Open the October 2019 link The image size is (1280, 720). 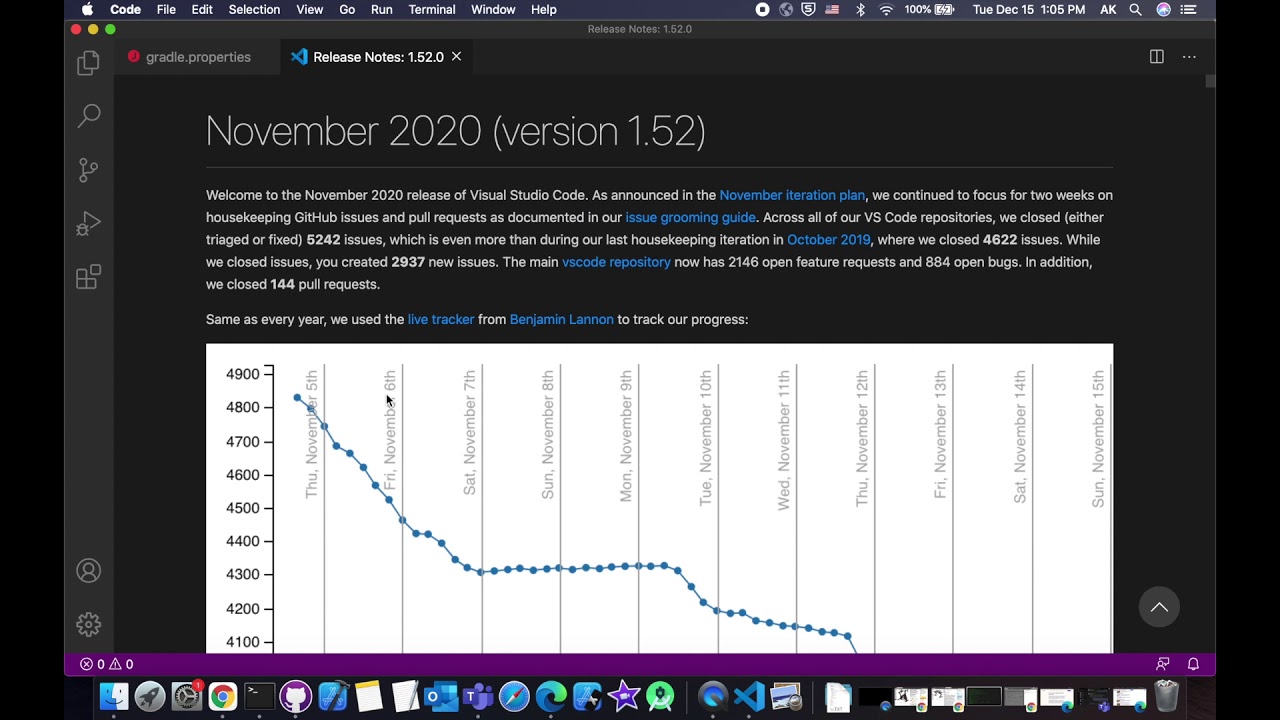(828, 240)
